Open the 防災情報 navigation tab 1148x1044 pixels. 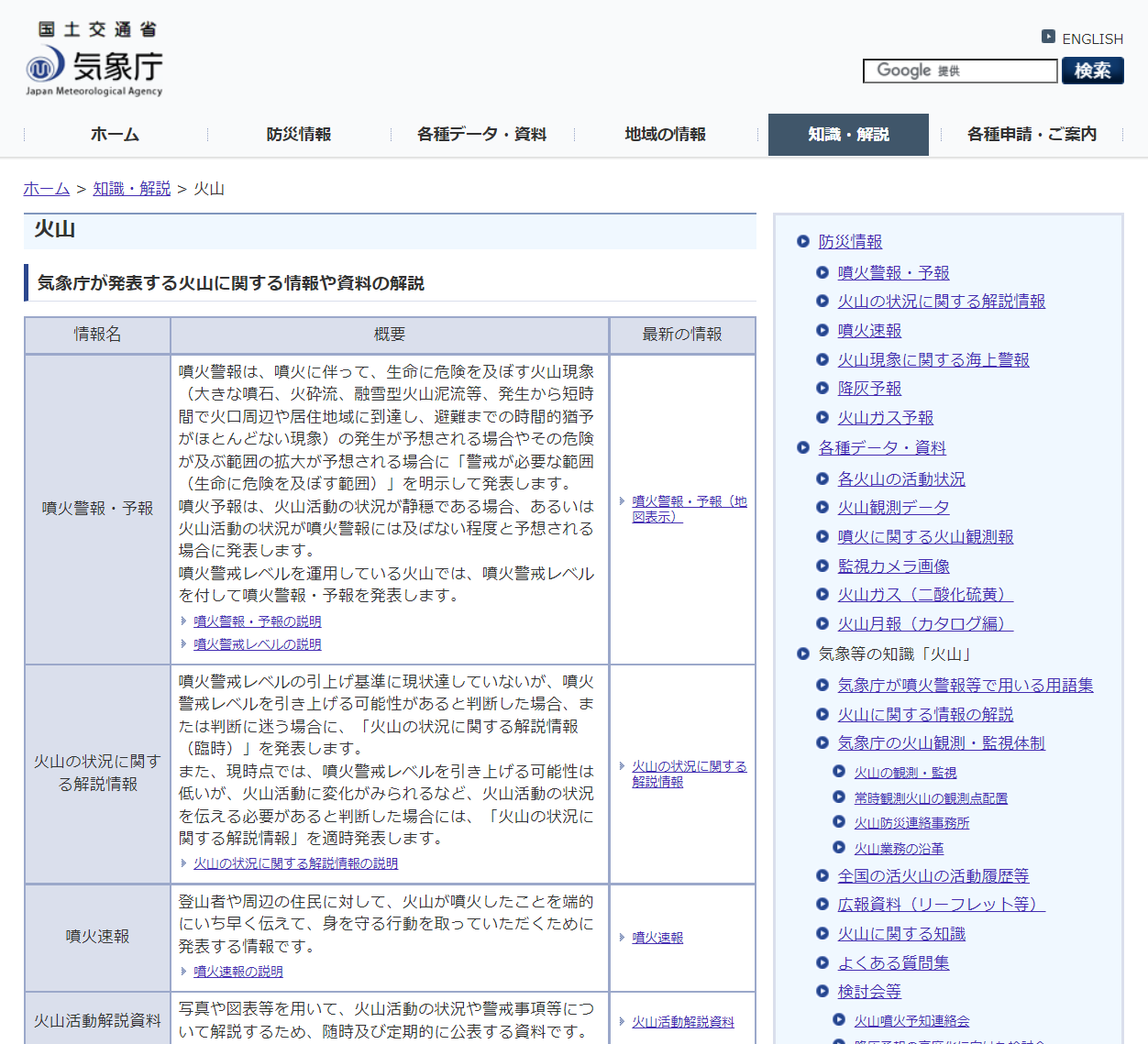[x=299, y=135]
